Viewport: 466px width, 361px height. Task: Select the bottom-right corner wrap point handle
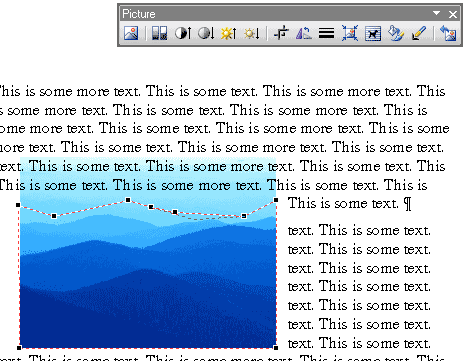point(276,348)
